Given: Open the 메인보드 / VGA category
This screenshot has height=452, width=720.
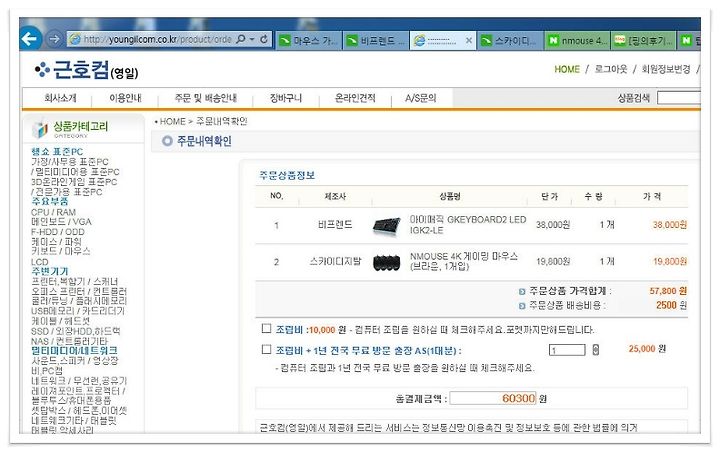Looking at the screenshot, I should tap(61, 222).
